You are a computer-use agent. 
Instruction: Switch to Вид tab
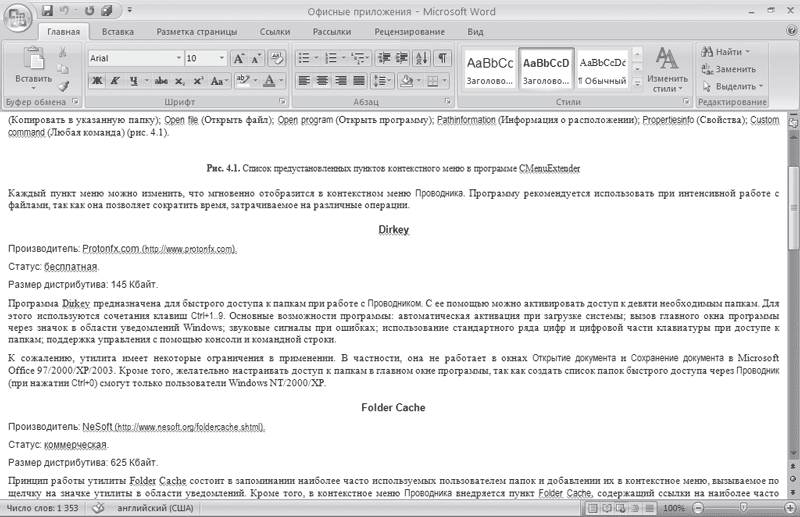[x=475, y=32]
